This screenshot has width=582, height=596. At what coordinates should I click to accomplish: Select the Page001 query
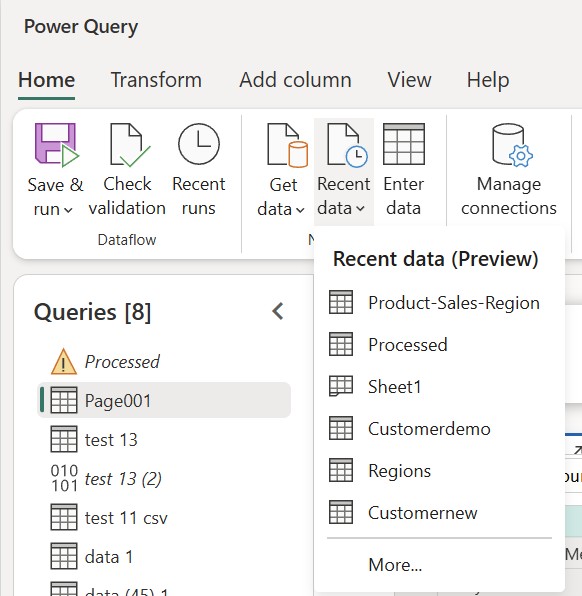[x=164, y=400]
